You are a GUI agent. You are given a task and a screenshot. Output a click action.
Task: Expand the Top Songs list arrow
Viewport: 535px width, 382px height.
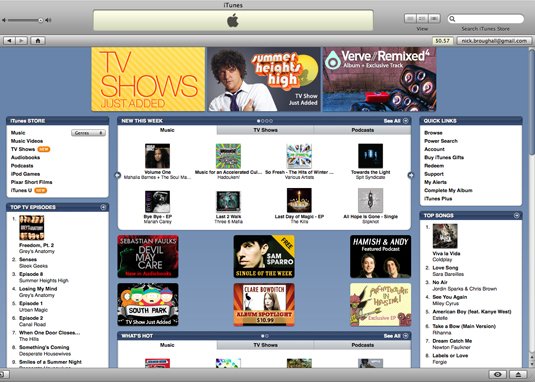pyautogui.click(x=517, y=216)
